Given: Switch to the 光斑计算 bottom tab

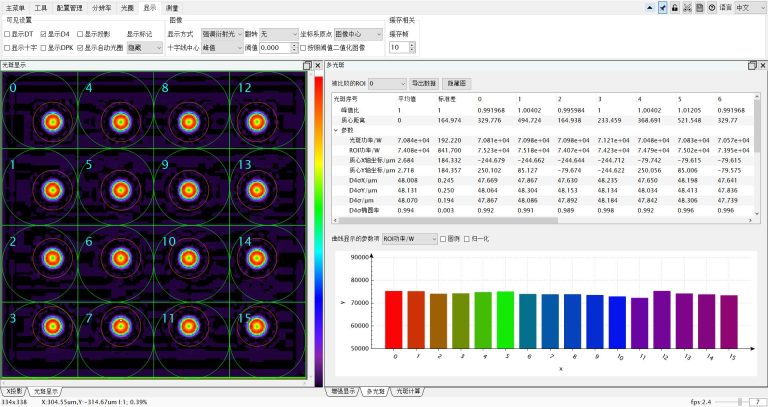Looking at the screenshot, I should [x=409, y=391].
